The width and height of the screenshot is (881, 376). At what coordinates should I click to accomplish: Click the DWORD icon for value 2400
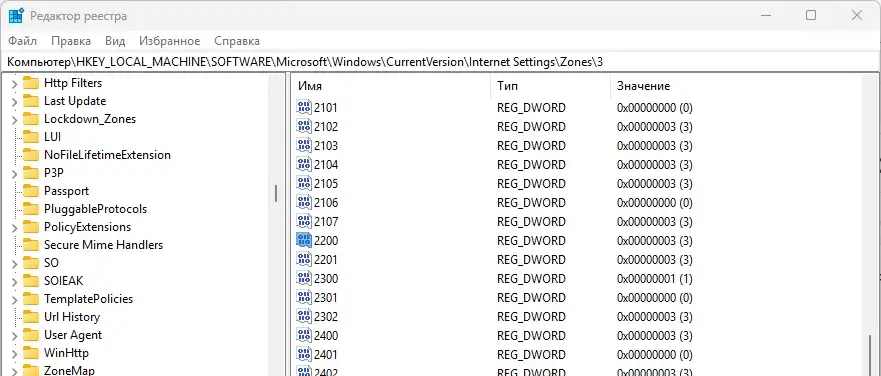(303, 336)
